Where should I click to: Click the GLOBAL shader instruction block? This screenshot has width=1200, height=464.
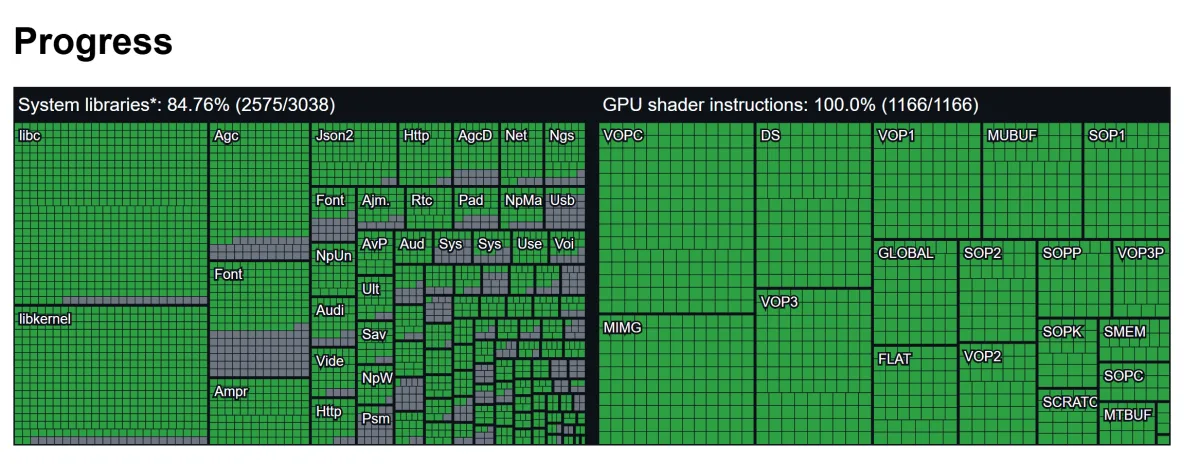click(x=916, y=292)
